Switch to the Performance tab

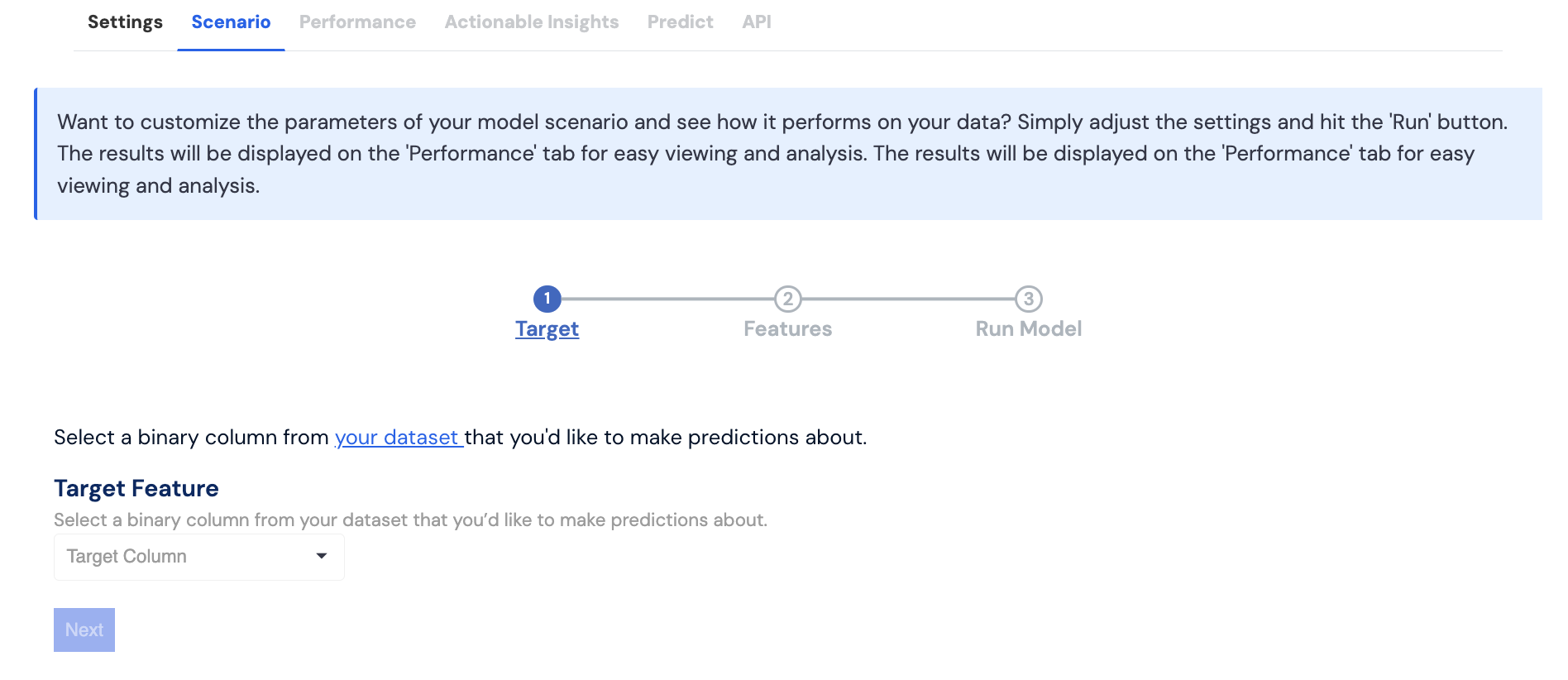(357, 22)
